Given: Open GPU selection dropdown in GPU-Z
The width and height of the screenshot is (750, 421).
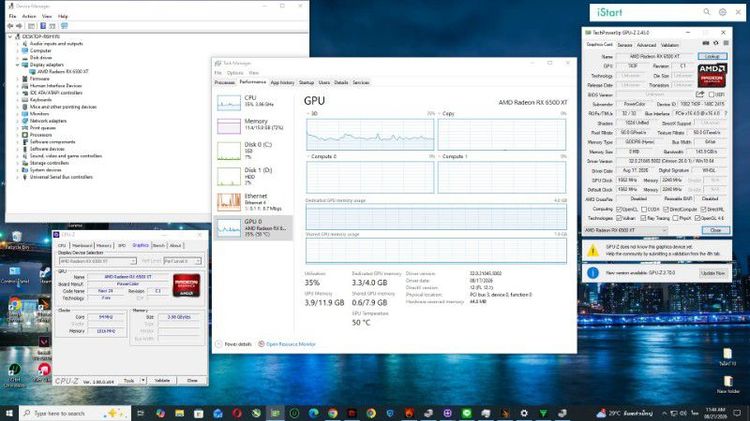Looking at the screenshot, I should (x=626, y=230).
